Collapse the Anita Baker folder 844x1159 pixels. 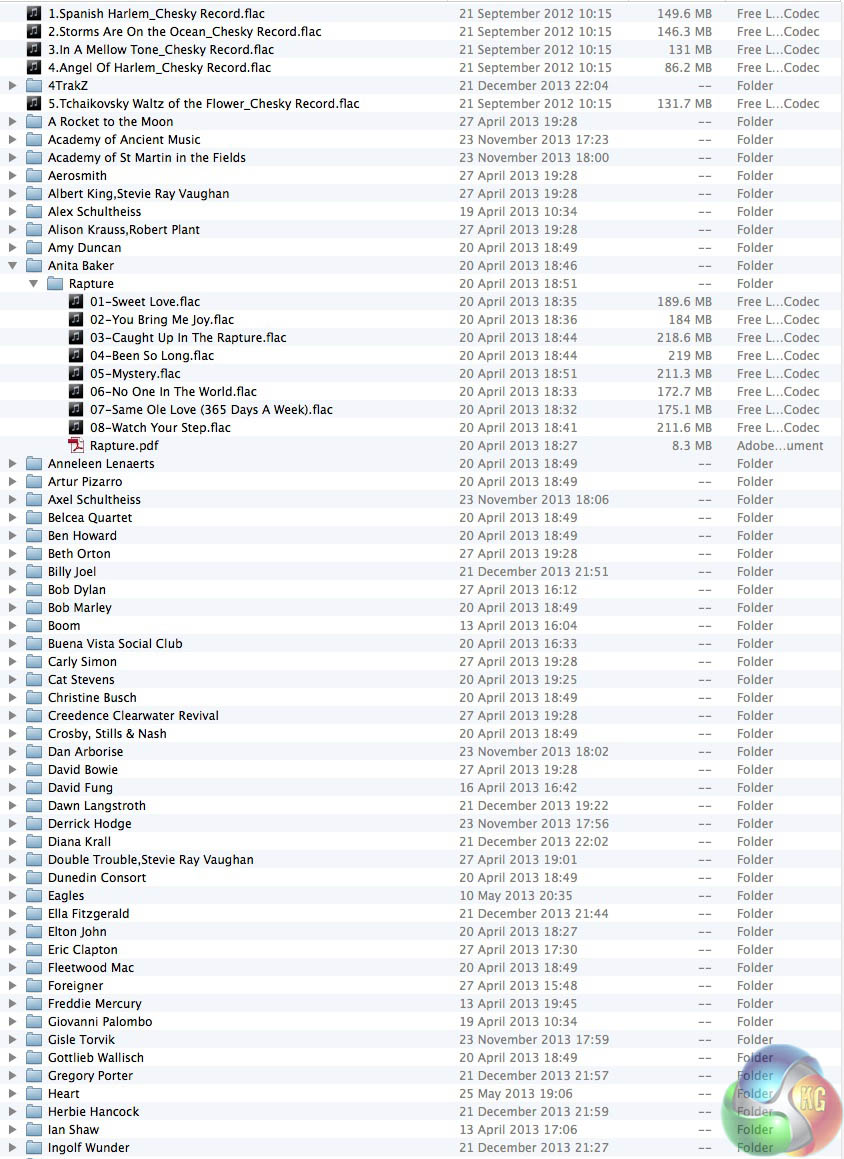[13, 265]
